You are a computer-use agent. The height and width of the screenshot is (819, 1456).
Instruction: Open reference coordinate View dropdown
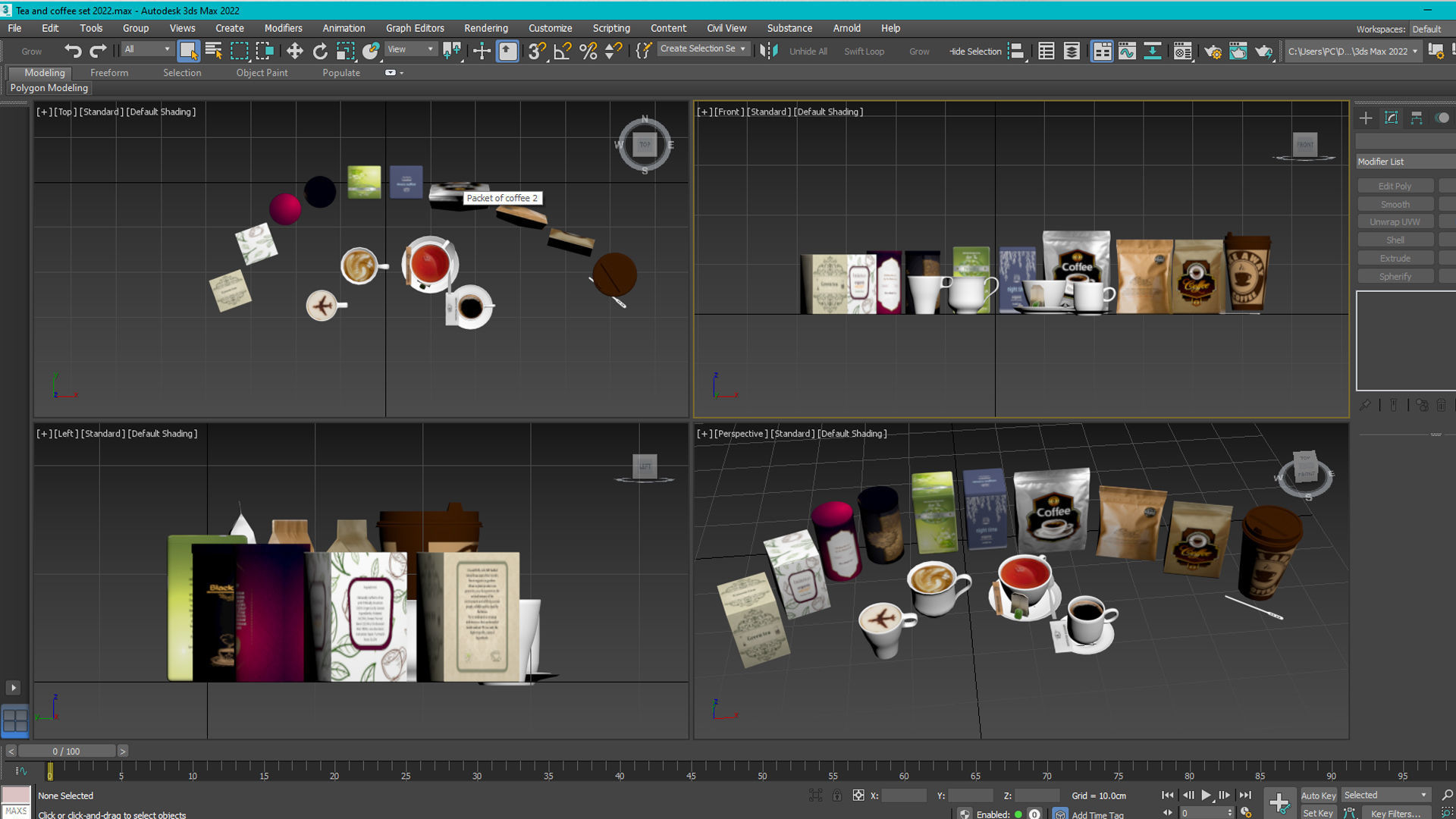coord(410,49)
